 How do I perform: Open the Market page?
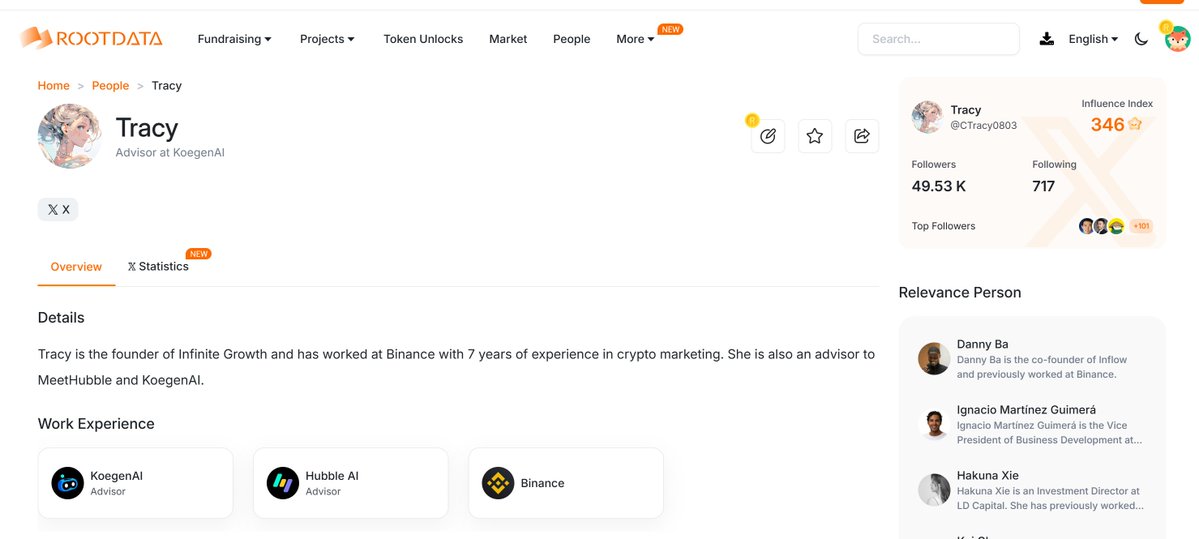pyautogui.click(x=508, y=39)
